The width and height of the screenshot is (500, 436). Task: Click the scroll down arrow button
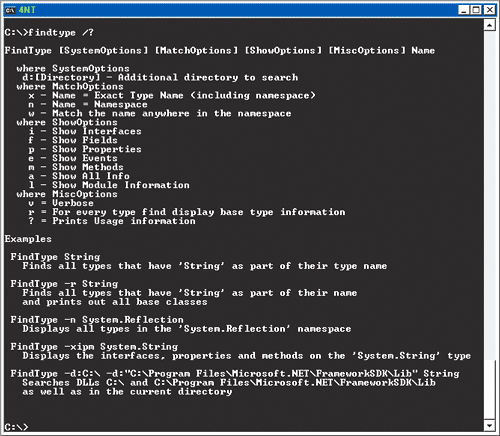pos(489,425)
